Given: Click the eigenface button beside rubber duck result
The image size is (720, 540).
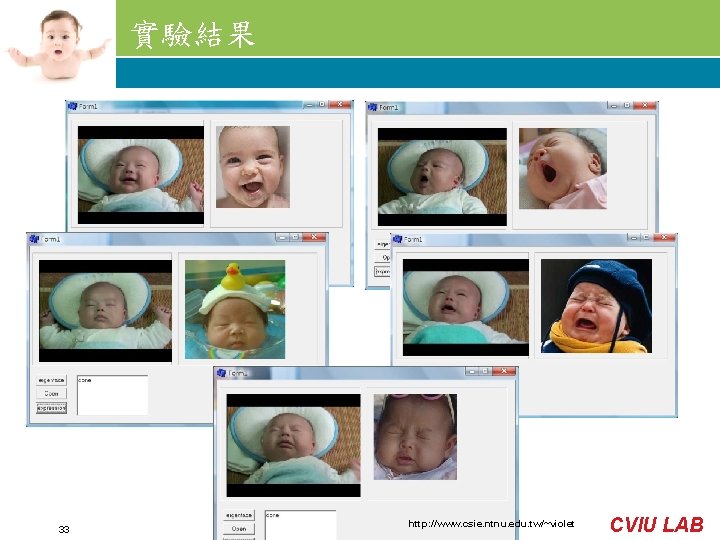Looking at the screenshot, I should (x=51, y=380).
